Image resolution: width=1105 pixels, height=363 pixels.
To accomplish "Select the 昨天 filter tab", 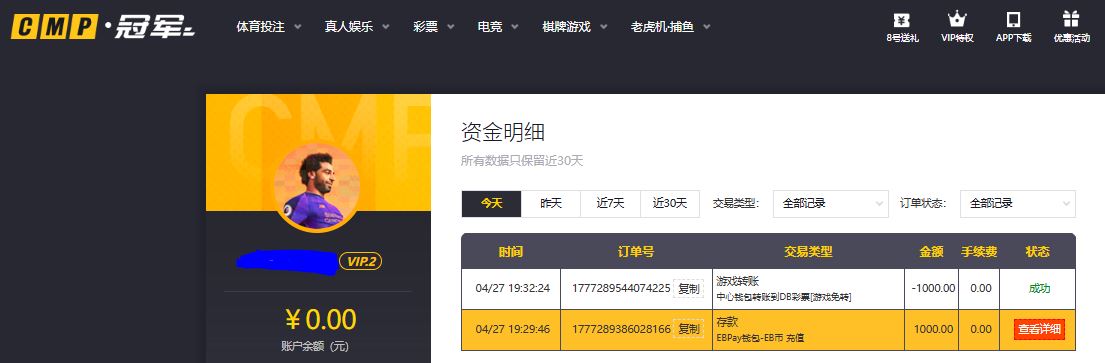I will (x=551, y=204).
